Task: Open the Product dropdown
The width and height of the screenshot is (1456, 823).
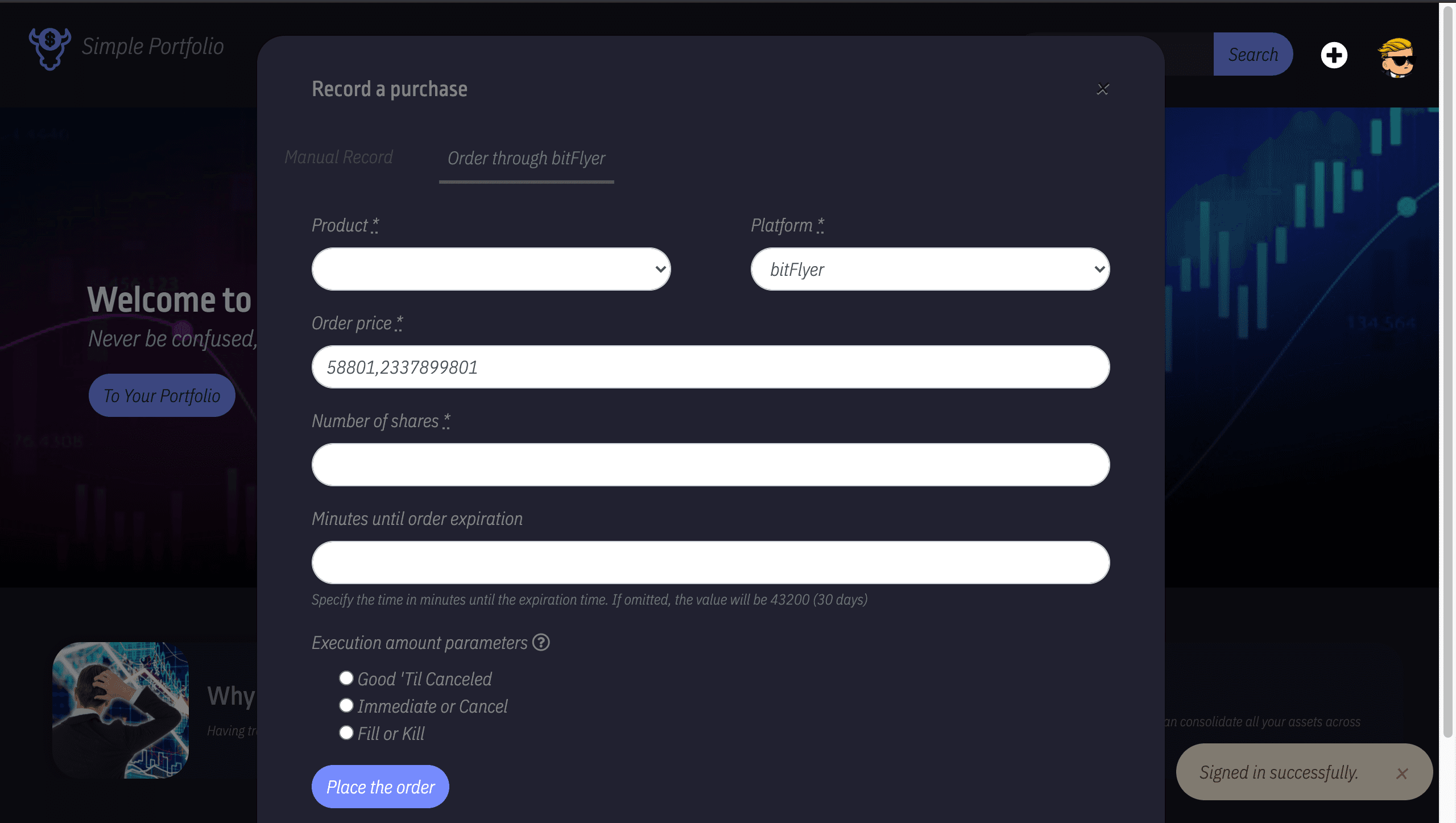Action: tap(491, 269)
